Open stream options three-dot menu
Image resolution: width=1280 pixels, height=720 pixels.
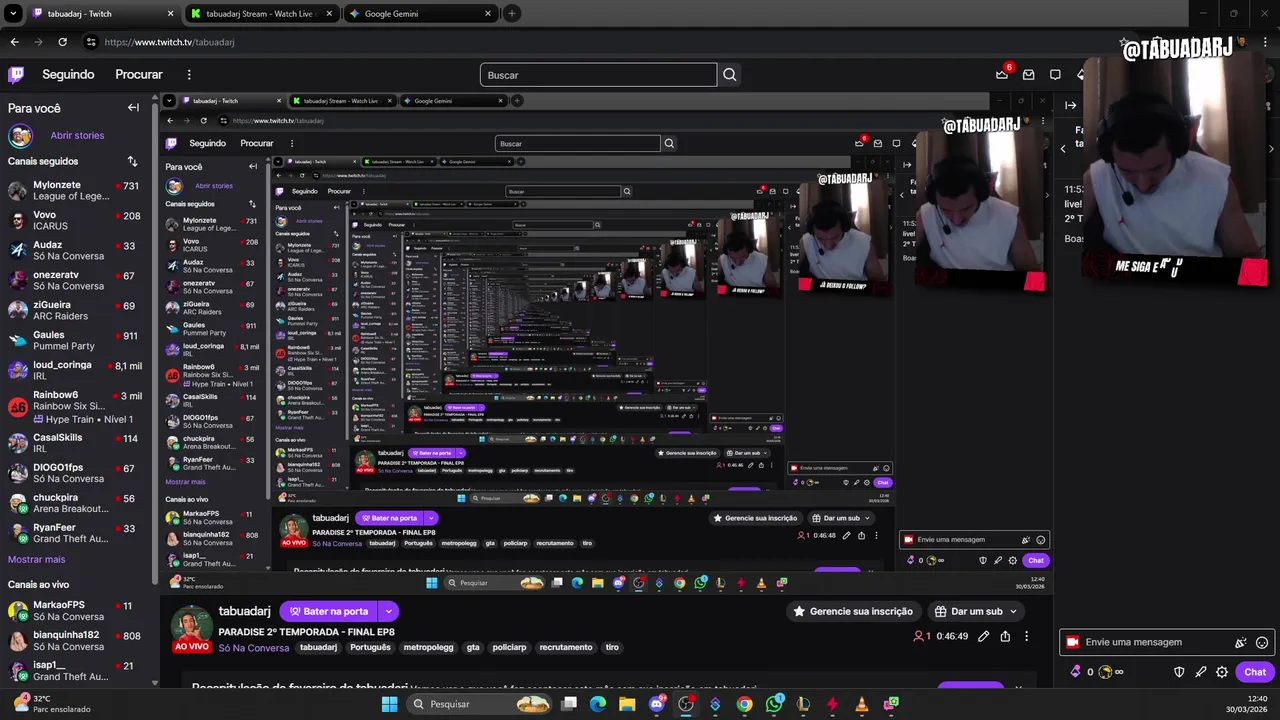click(1026, 636)
